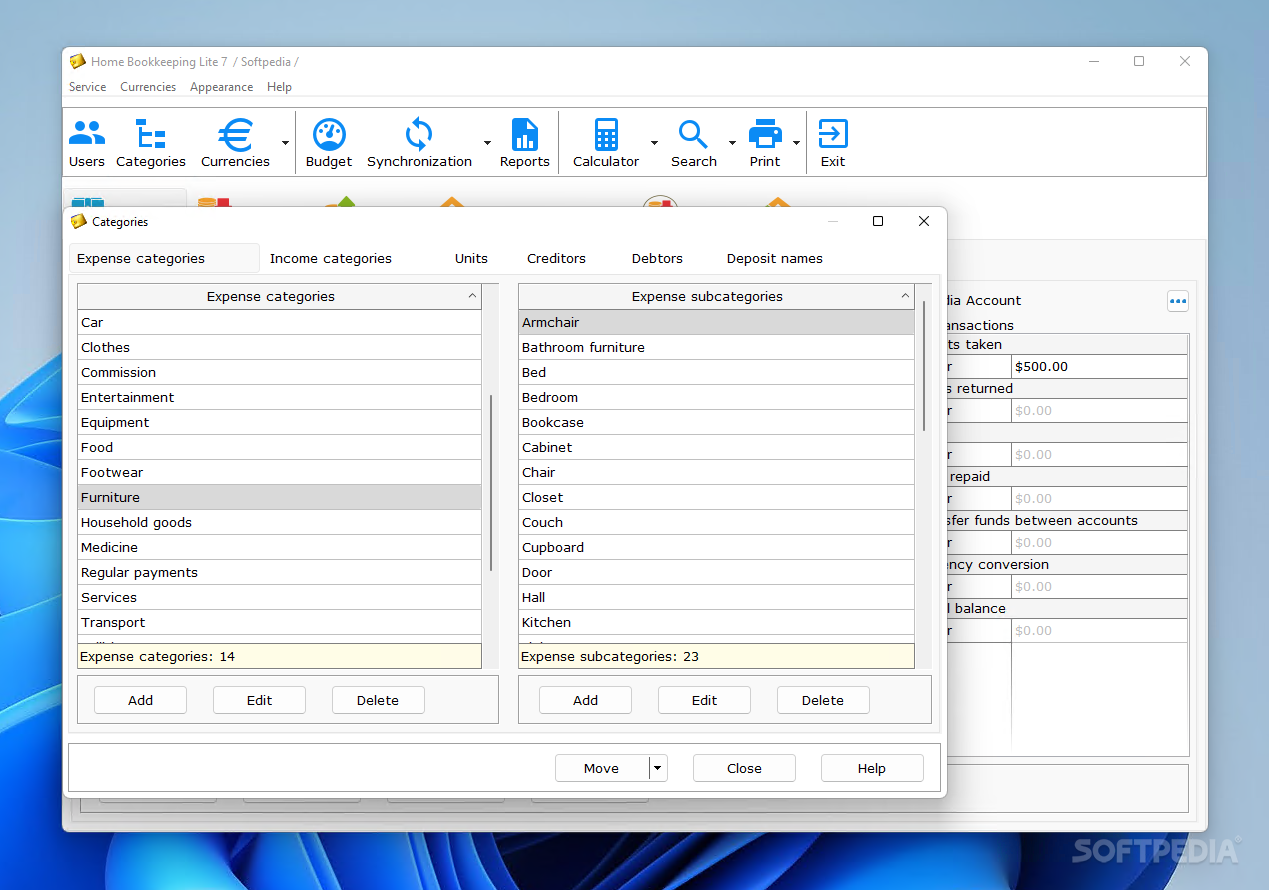
Task: Click the Currencies euro icon
Action: click(x=235, y=143)
